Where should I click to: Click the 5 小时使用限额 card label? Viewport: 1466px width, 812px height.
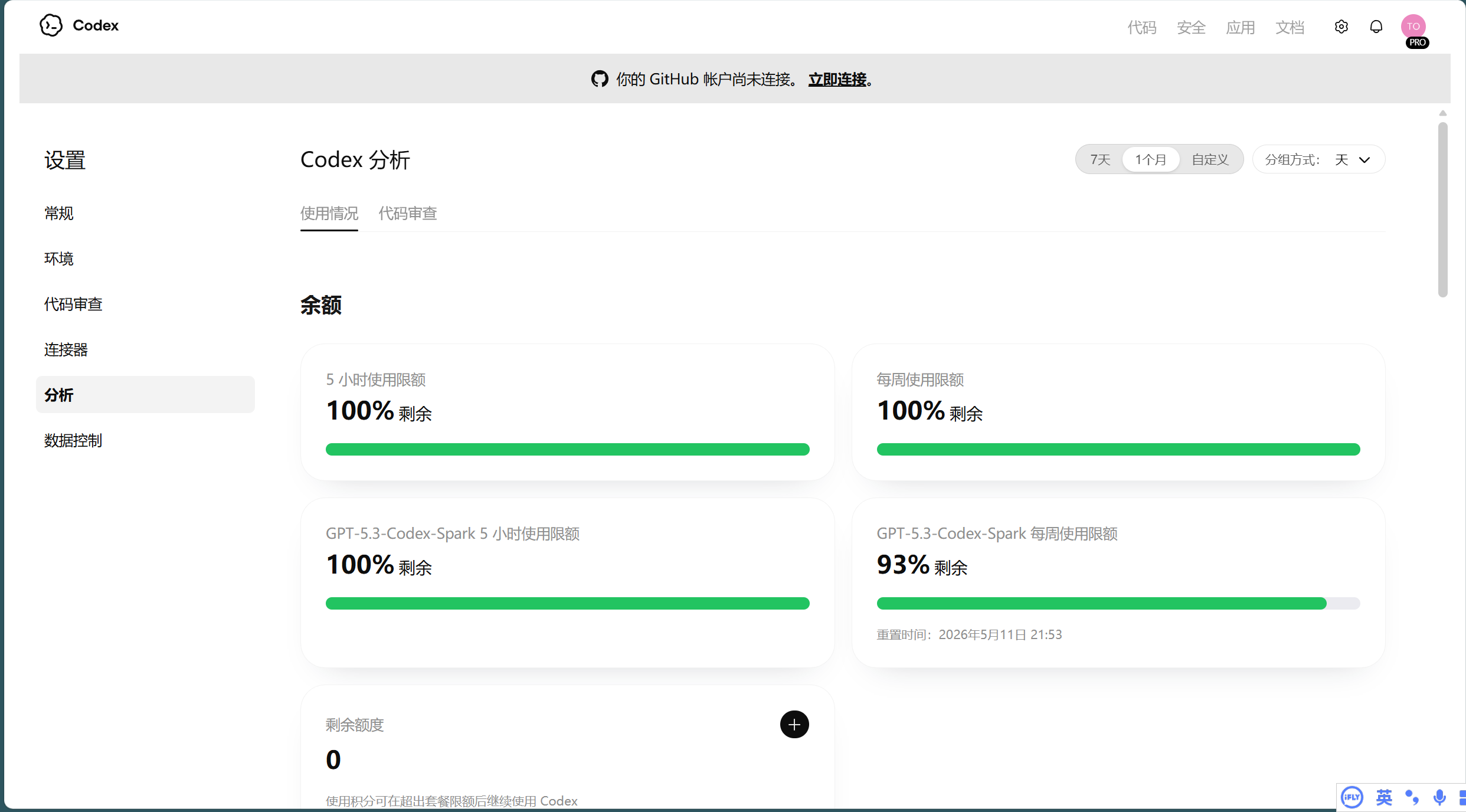coord(376,379)
